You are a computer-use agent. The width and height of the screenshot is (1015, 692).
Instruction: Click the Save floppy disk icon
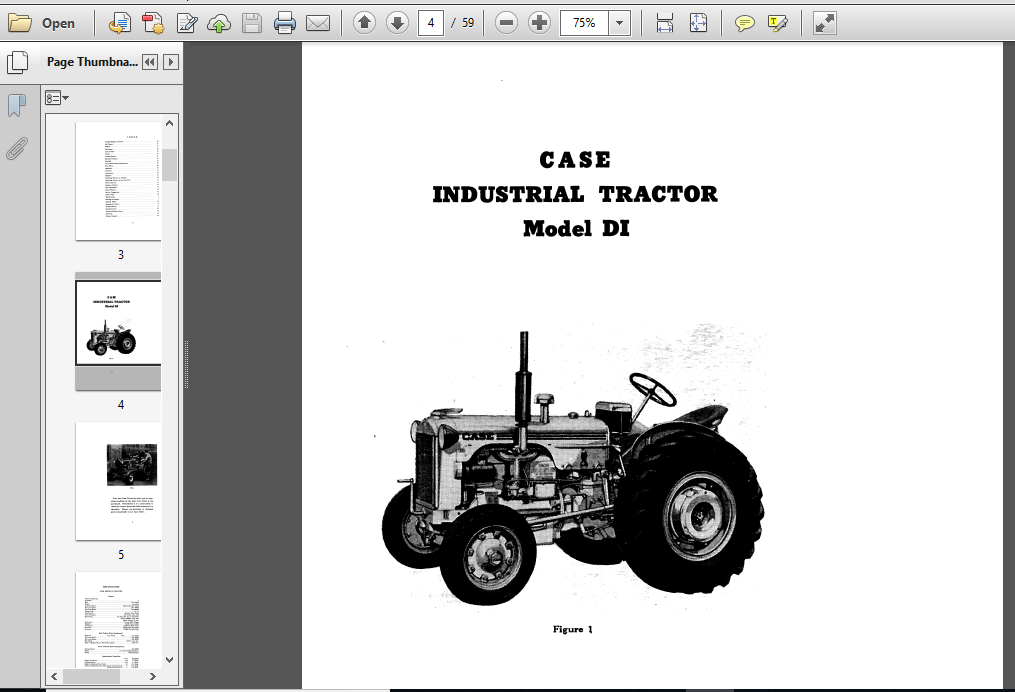tap(252, 23)
